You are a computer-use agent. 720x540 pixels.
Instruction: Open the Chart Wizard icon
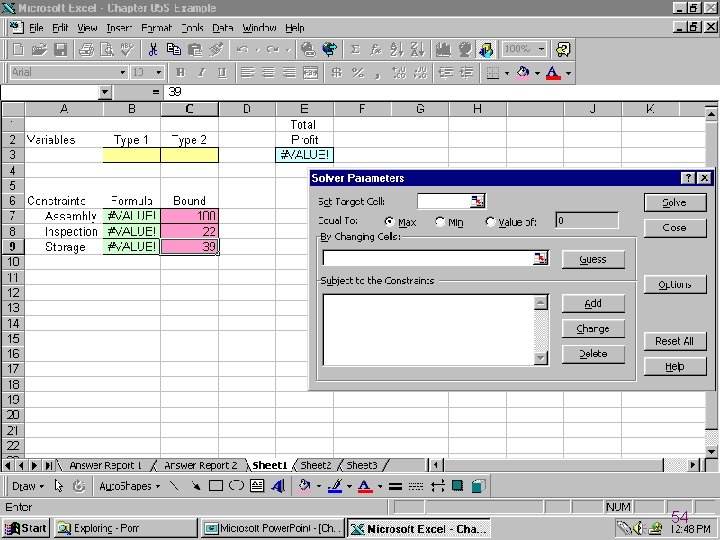click(x=443, y=50)
